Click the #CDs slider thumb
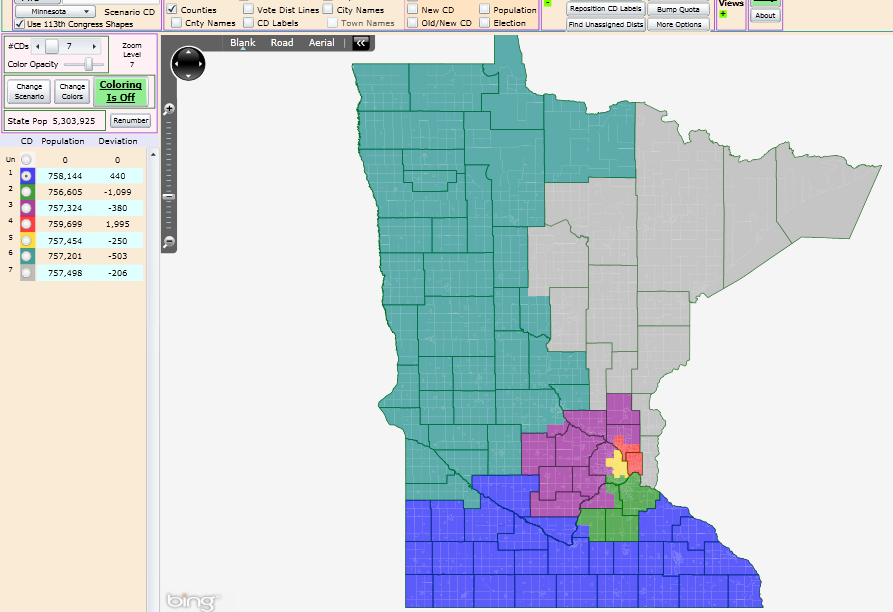This screenshot has width=893, height=612. pyautogui.click(x=52, y=47)
